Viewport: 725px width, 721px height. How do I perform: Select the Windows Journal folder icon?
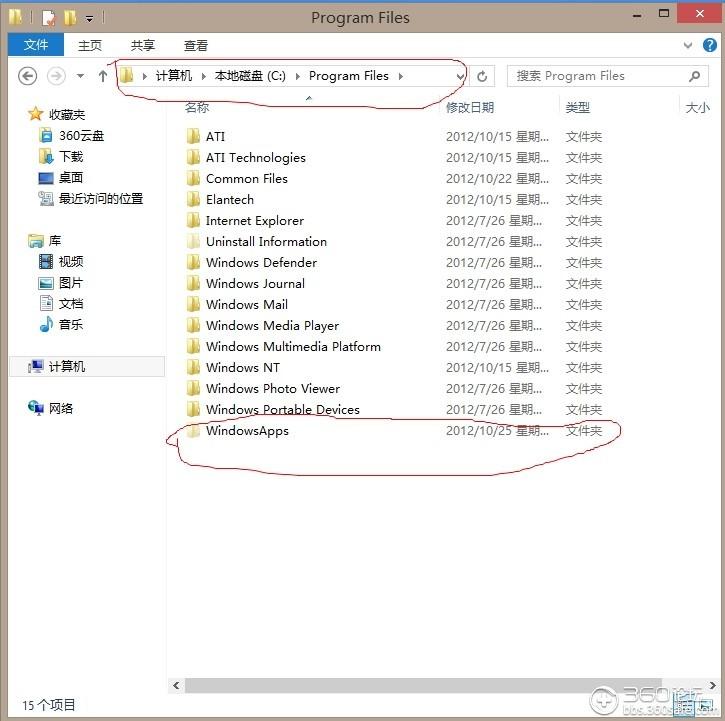pos(193,283)
